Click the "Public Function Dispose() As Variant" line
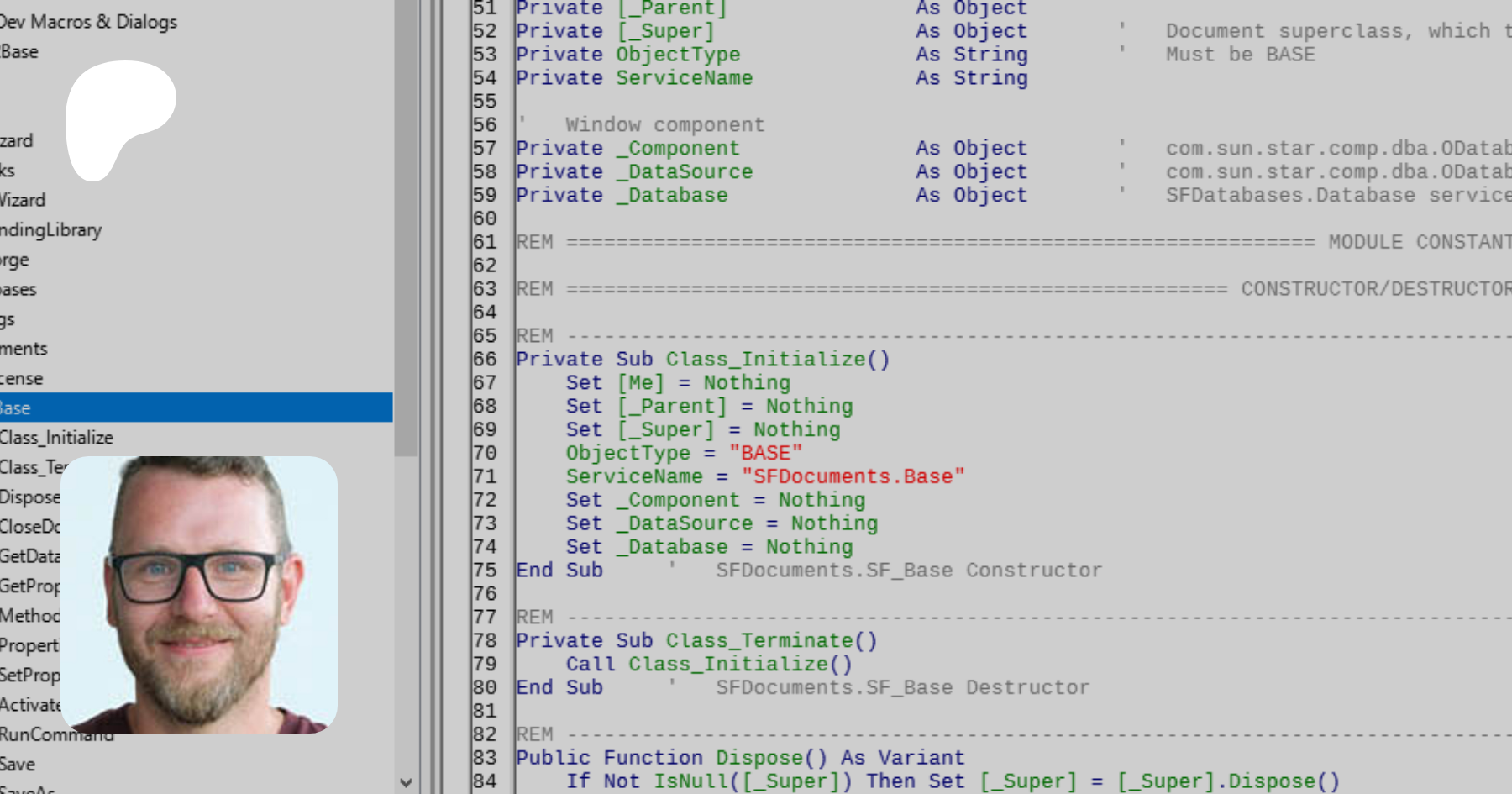The width and height of the screenshot is (1512, 794). (x=740, y=758)
